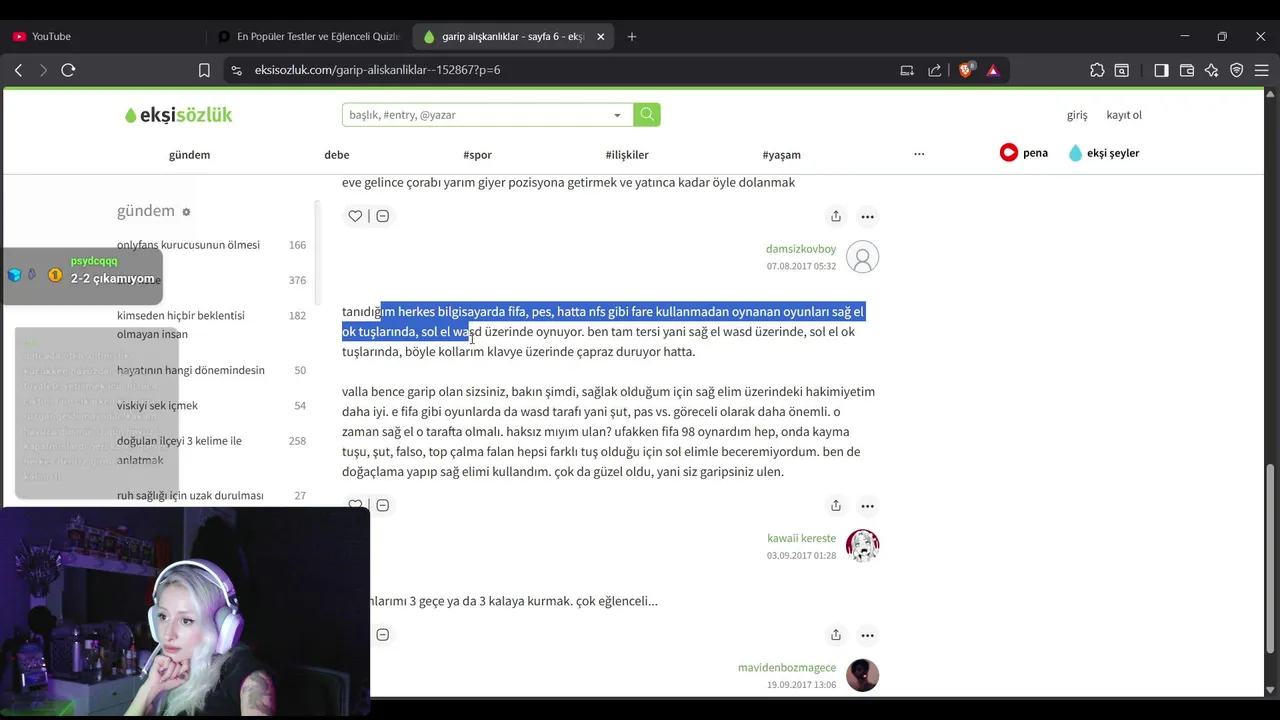
Task: Open topic kimseden hiçbir beklentisi olmayan insan
Action: click(181, 325)
